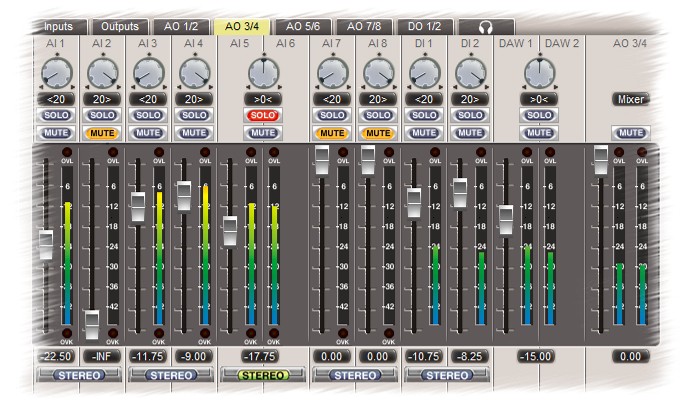Solo the AI 1 channel

tap(56, 115)
